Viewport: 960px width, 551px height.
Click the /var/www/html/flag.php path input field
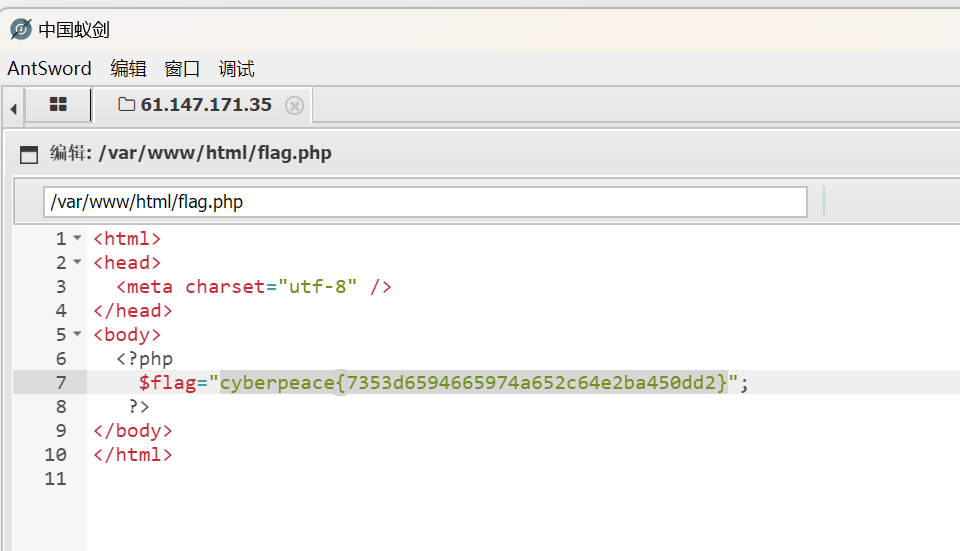pyautogui.click(x=425, y=202)
